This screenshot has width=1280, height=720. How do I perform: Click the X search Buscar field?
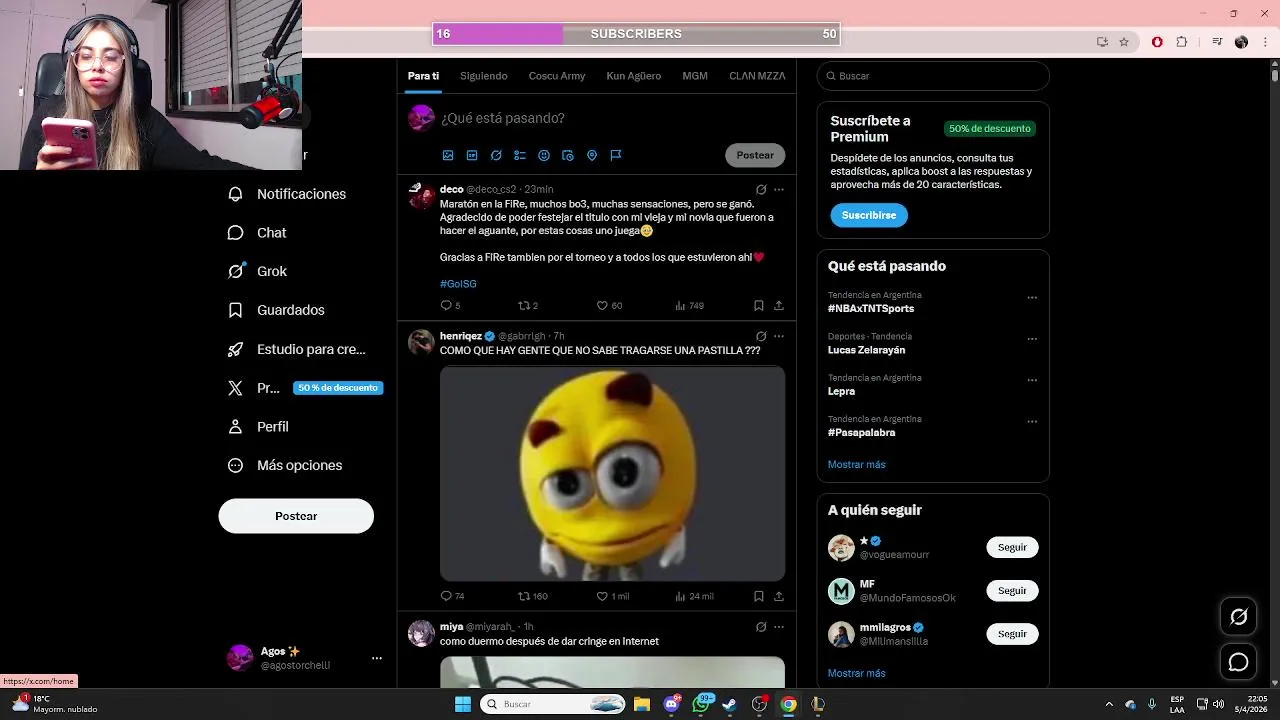pyautogui.click(x=933, y=76)
